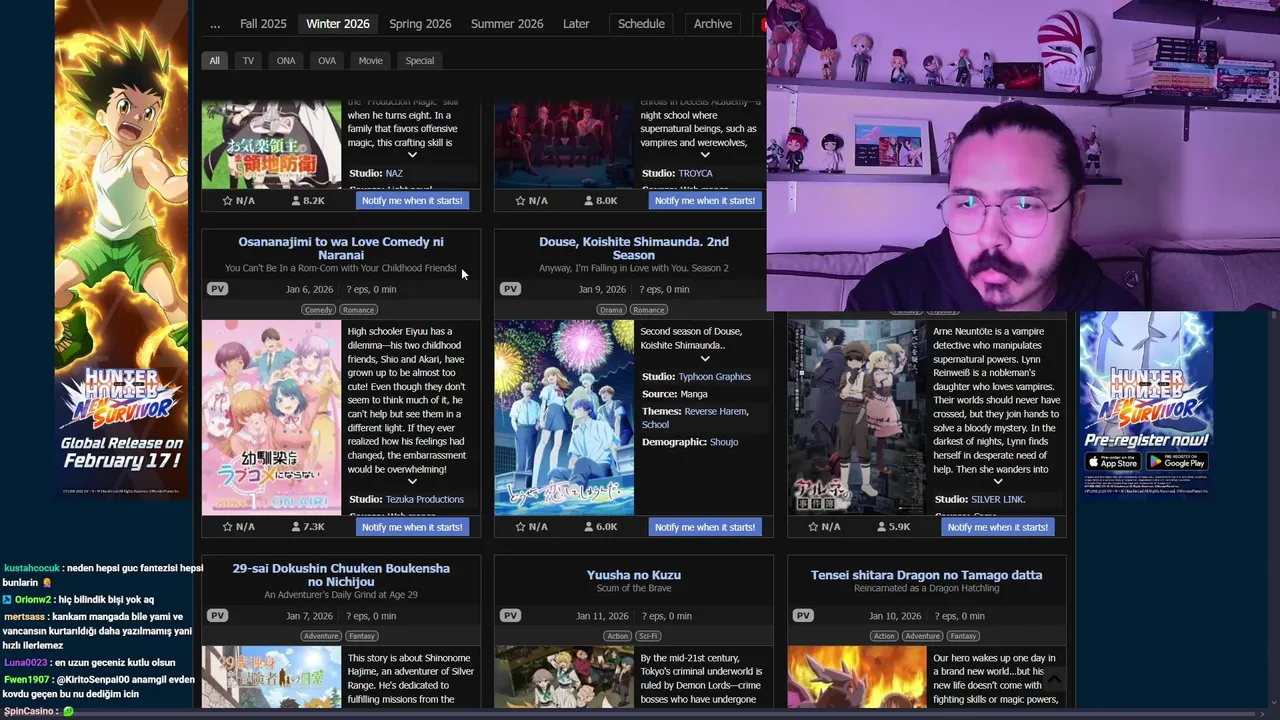The height and width of the screenshot is (720, 1280).
Task: Expand the Osananajimi synopsis chevron
Action: 412,482
